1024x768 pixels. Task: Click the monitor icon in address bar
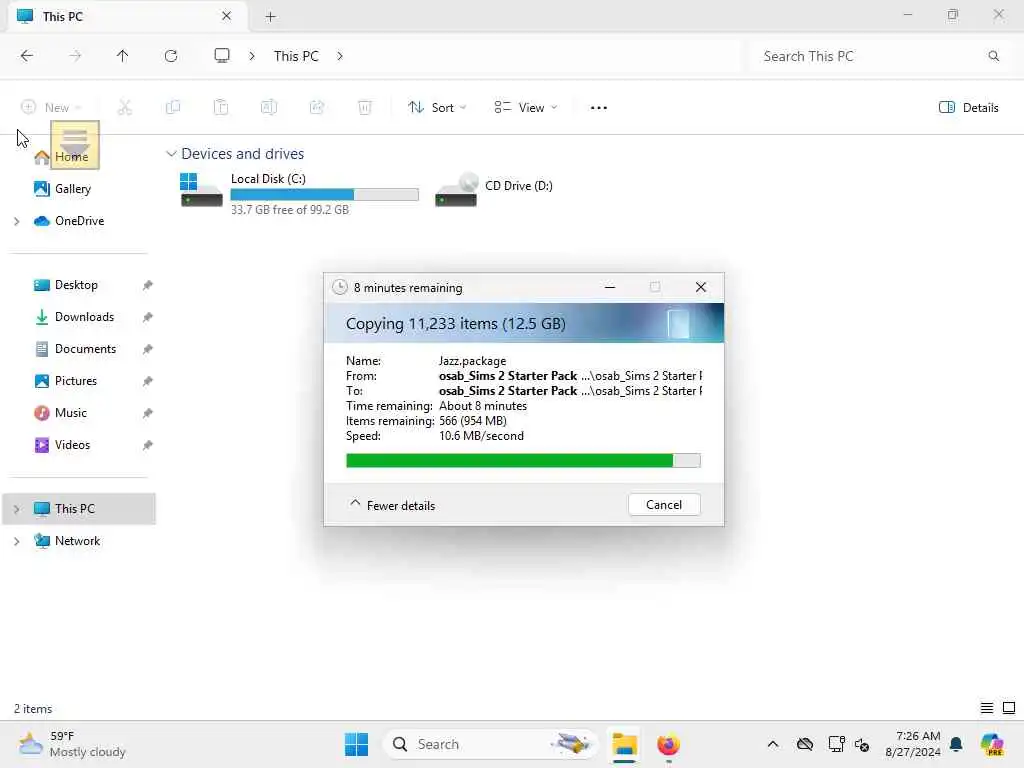(222, 56)
